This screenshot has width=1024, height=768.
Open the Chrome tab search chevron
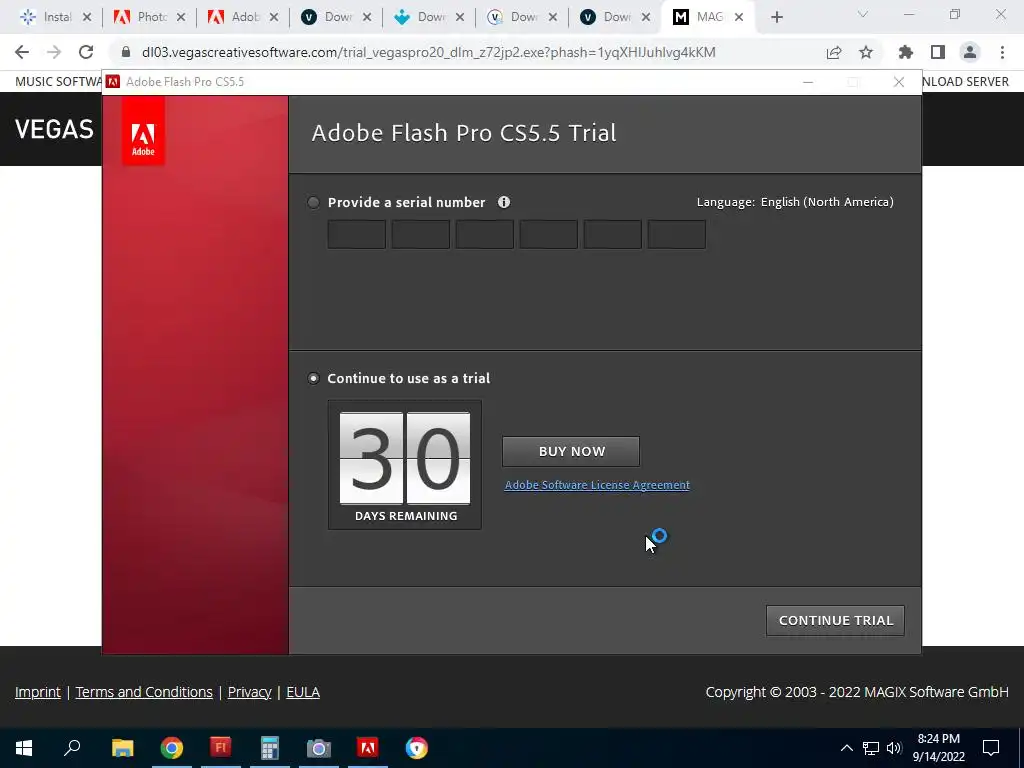coord(863,14)
